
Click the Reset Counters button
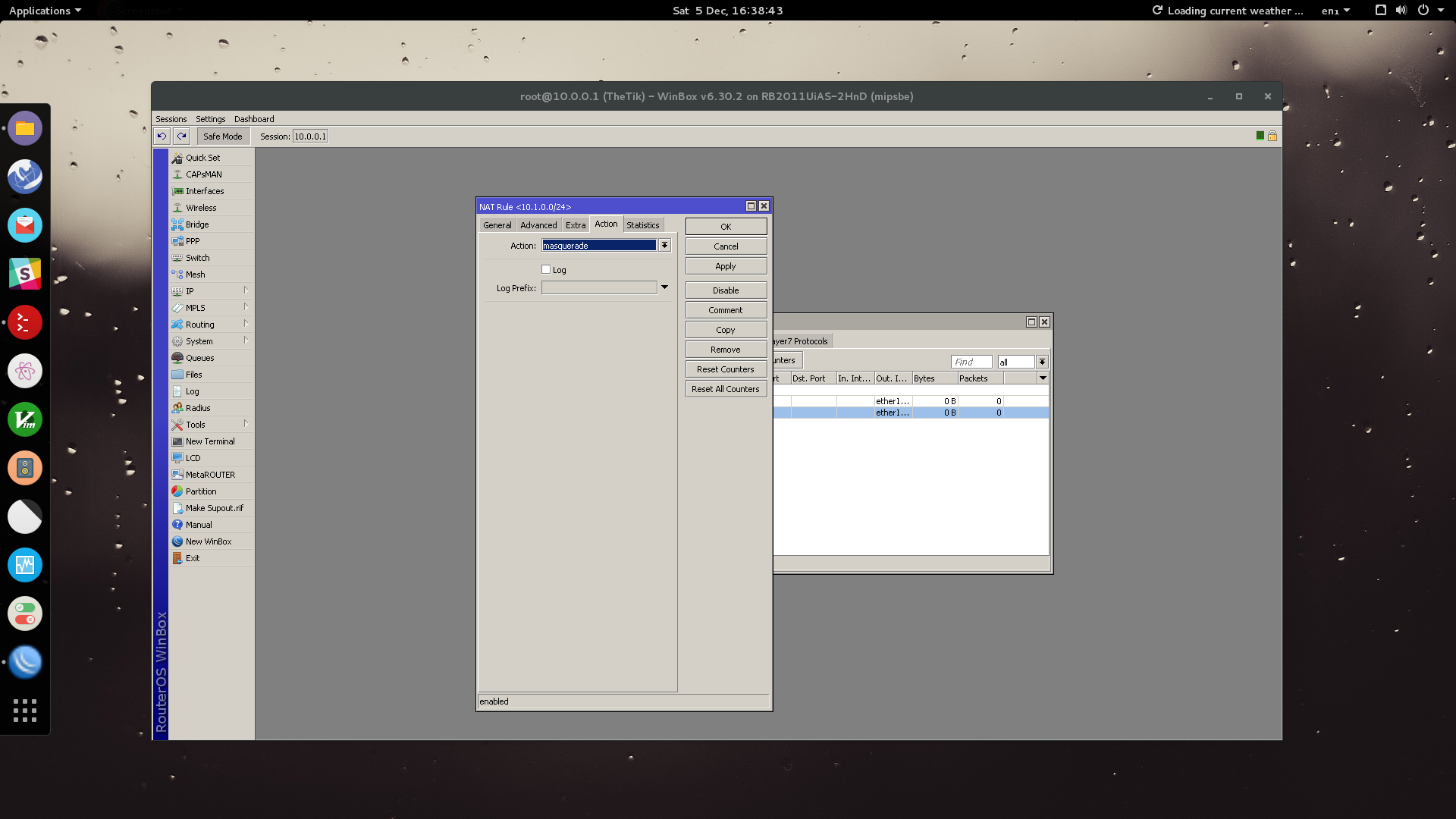(x=725, y=369)
